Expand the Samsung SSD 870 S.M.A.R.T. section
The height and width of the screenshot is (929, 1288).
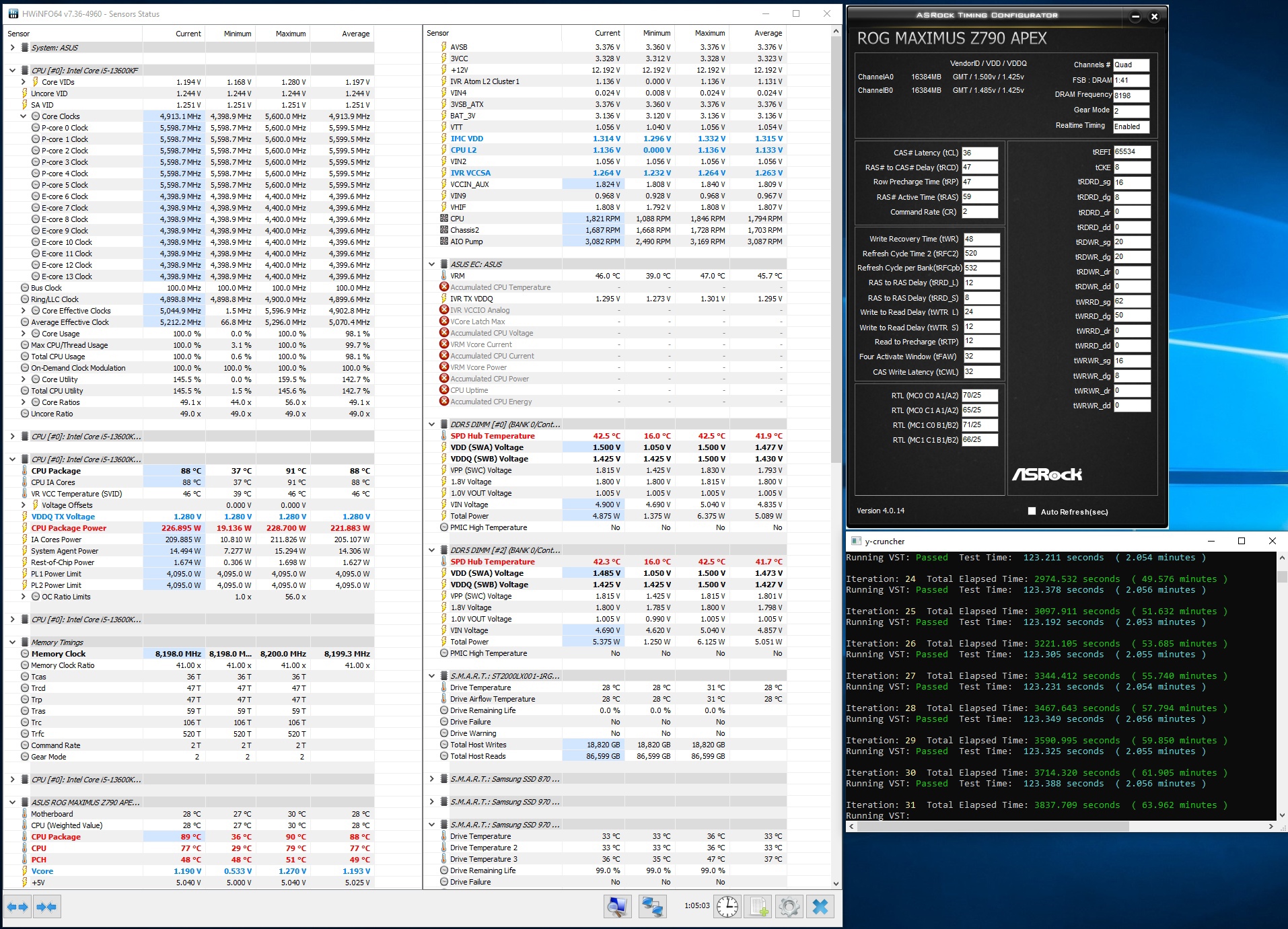(x=432, y=779)
